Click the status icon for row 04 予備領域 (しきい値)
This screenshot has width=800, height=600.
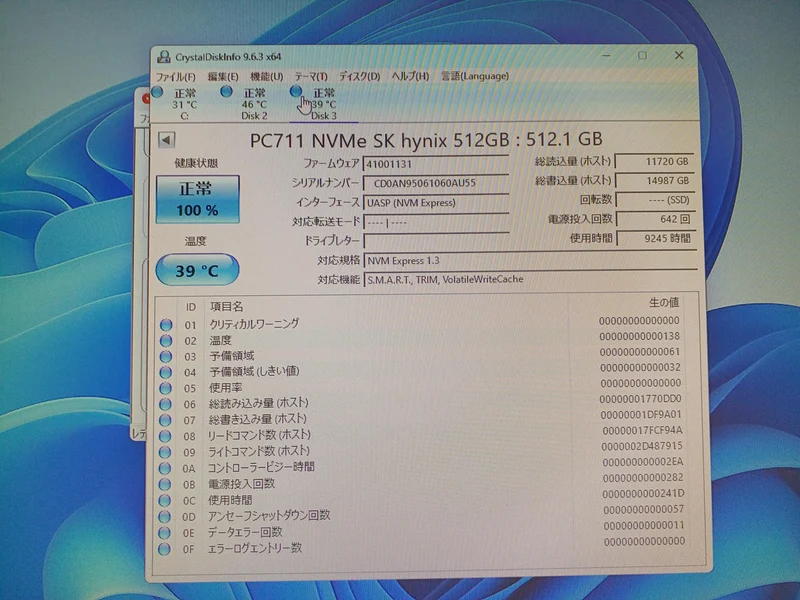165,372
